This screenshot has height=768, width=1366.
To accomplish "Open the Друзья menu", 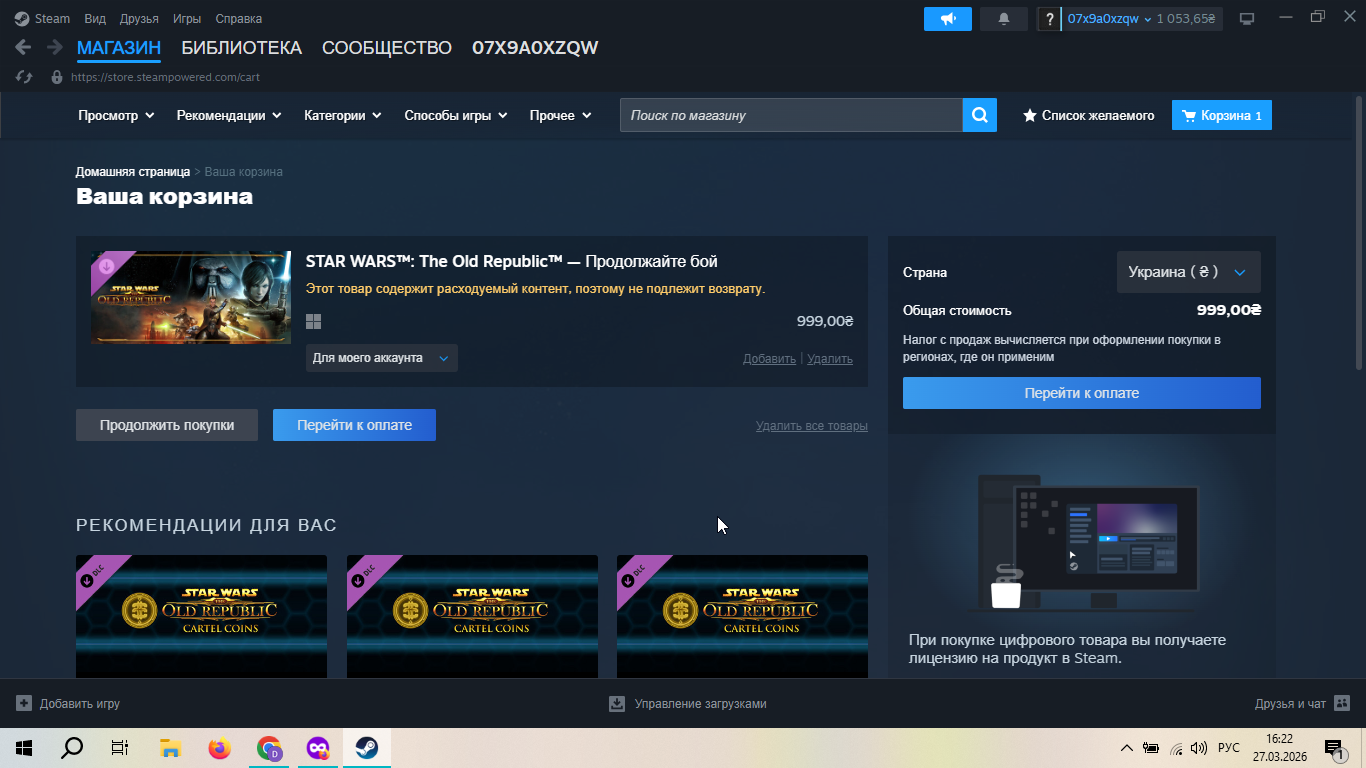I will 139,19.
